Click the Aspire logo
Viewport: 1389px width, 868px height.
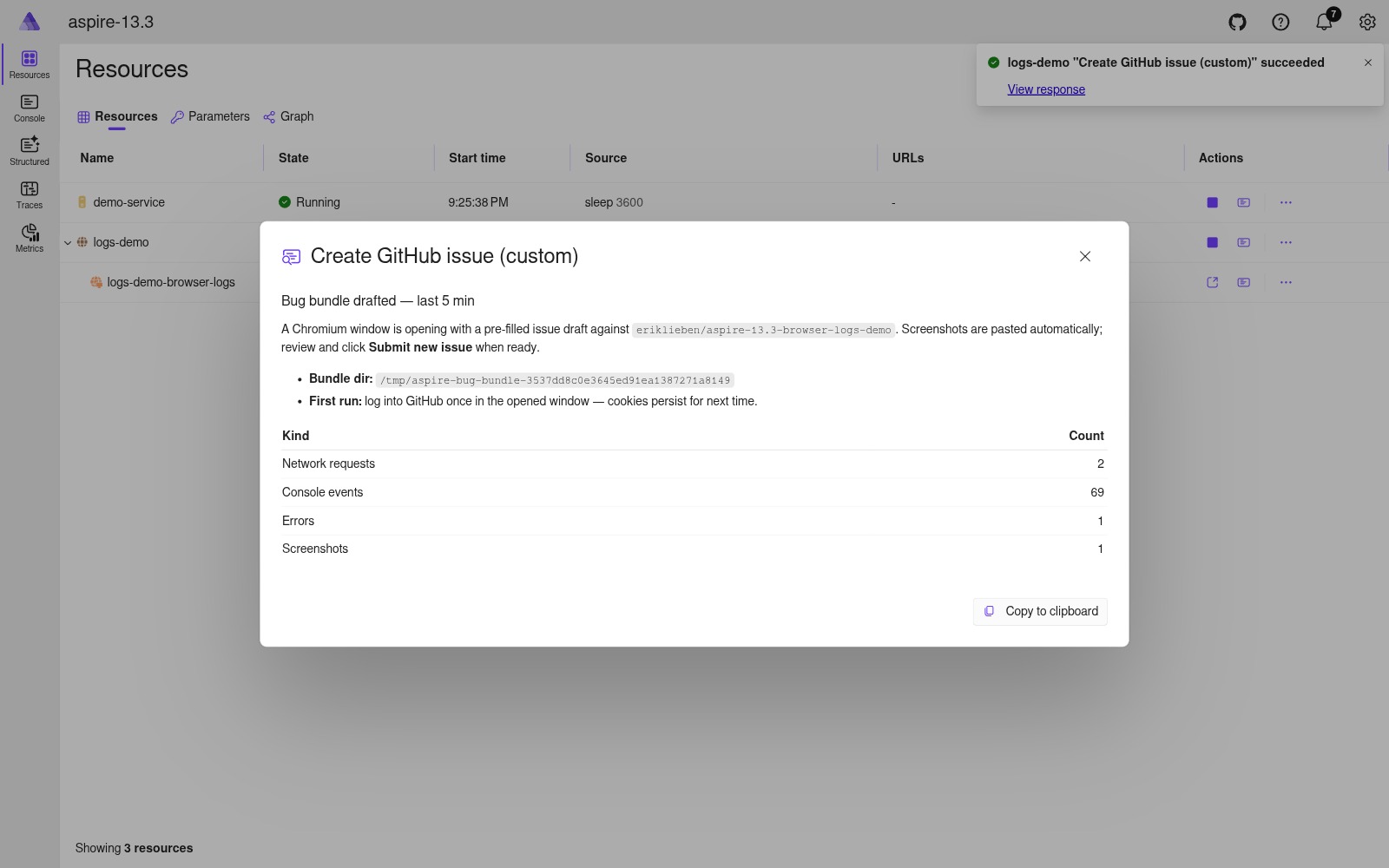[30, 22]
